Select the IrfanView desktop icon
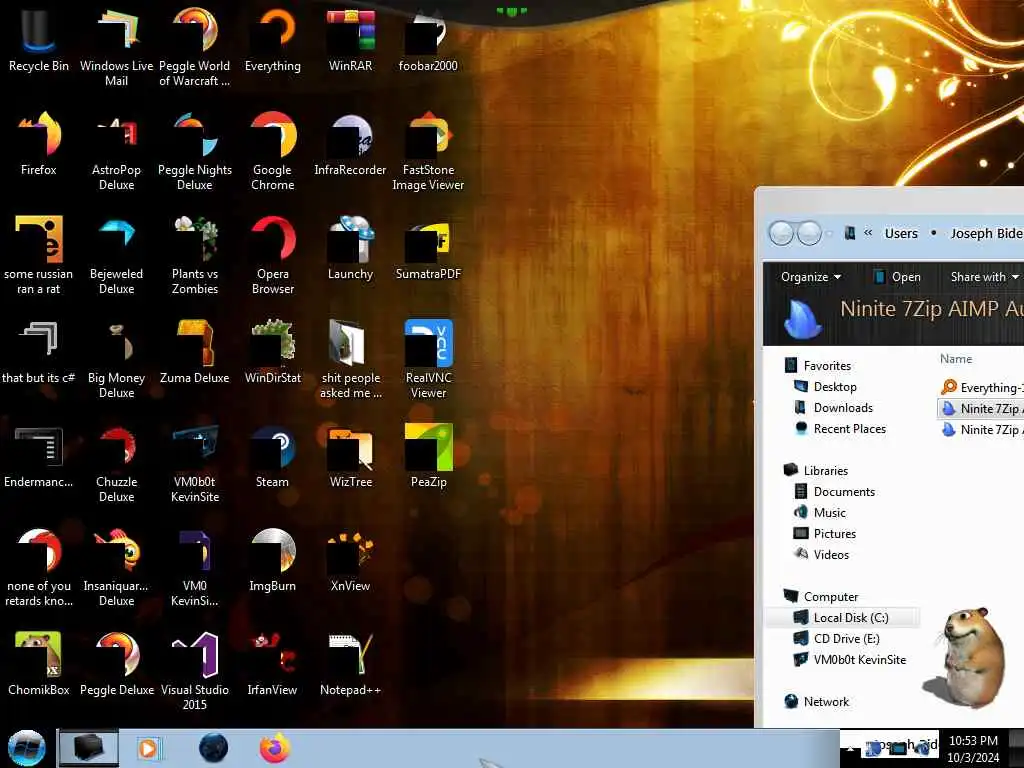 pos(272,664)
